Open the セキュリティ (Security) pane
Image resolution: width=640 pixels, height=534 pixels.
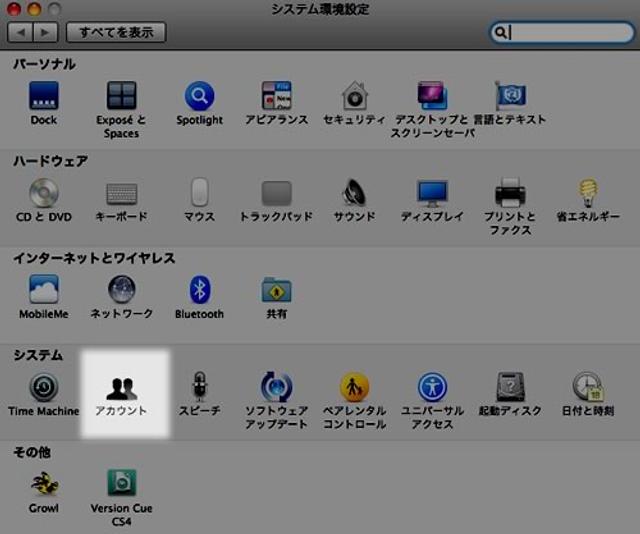[354, 97]
